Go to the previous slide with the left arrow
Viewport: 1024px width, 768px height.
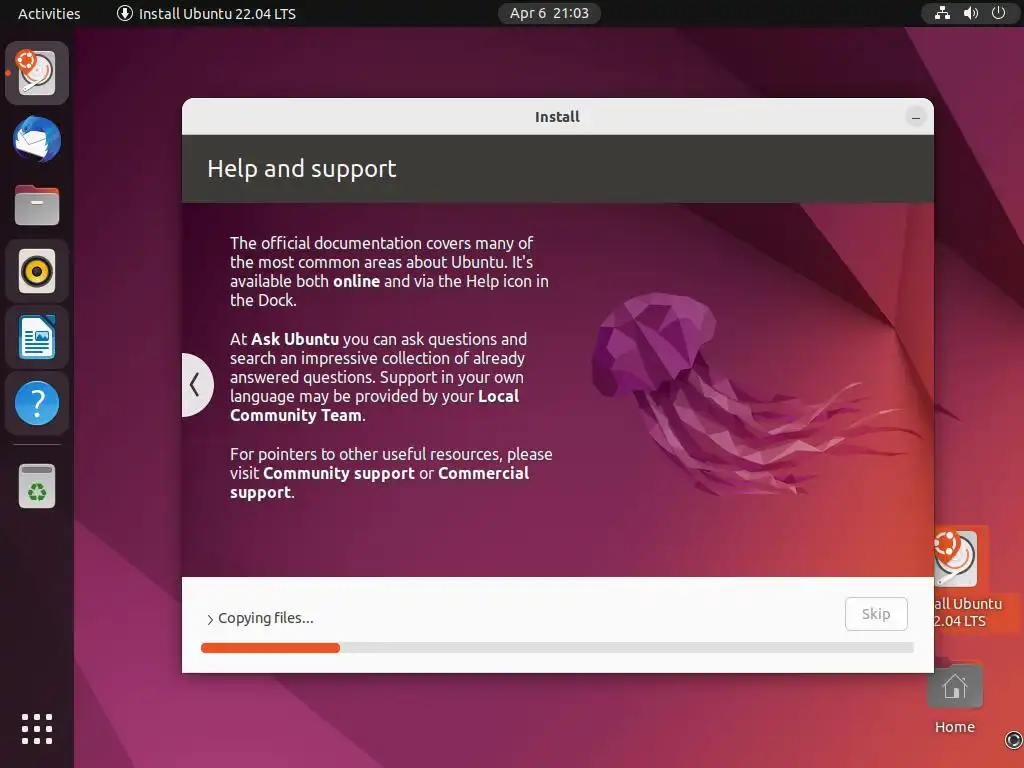(195, 385)
